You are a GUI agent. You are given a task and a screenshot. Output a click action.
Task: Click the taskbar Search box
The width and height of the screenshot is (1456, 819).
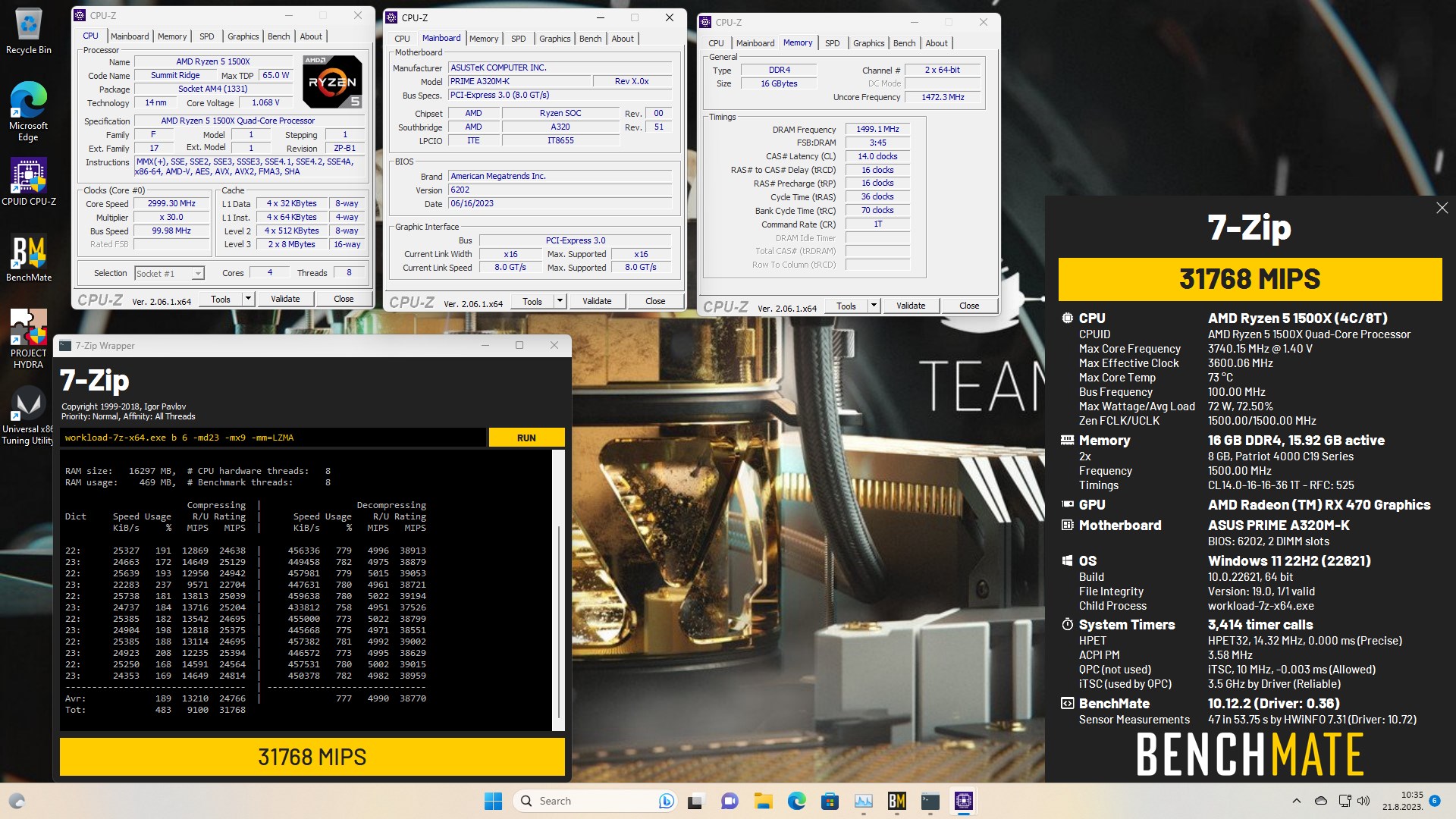click(x=594, y=801)
